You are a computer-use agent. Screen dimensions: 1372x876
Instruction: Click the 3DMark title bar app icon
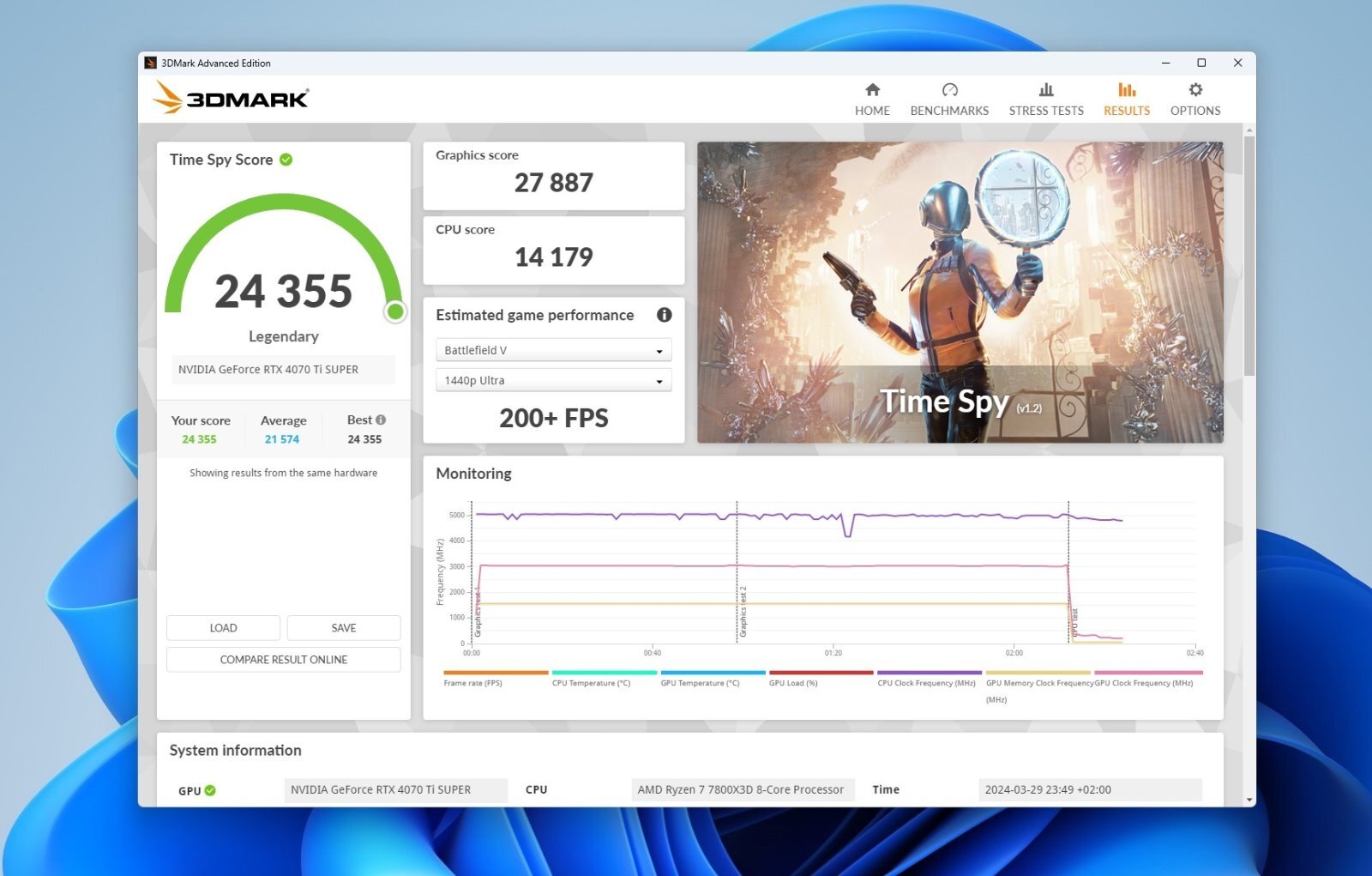(150, 63)
